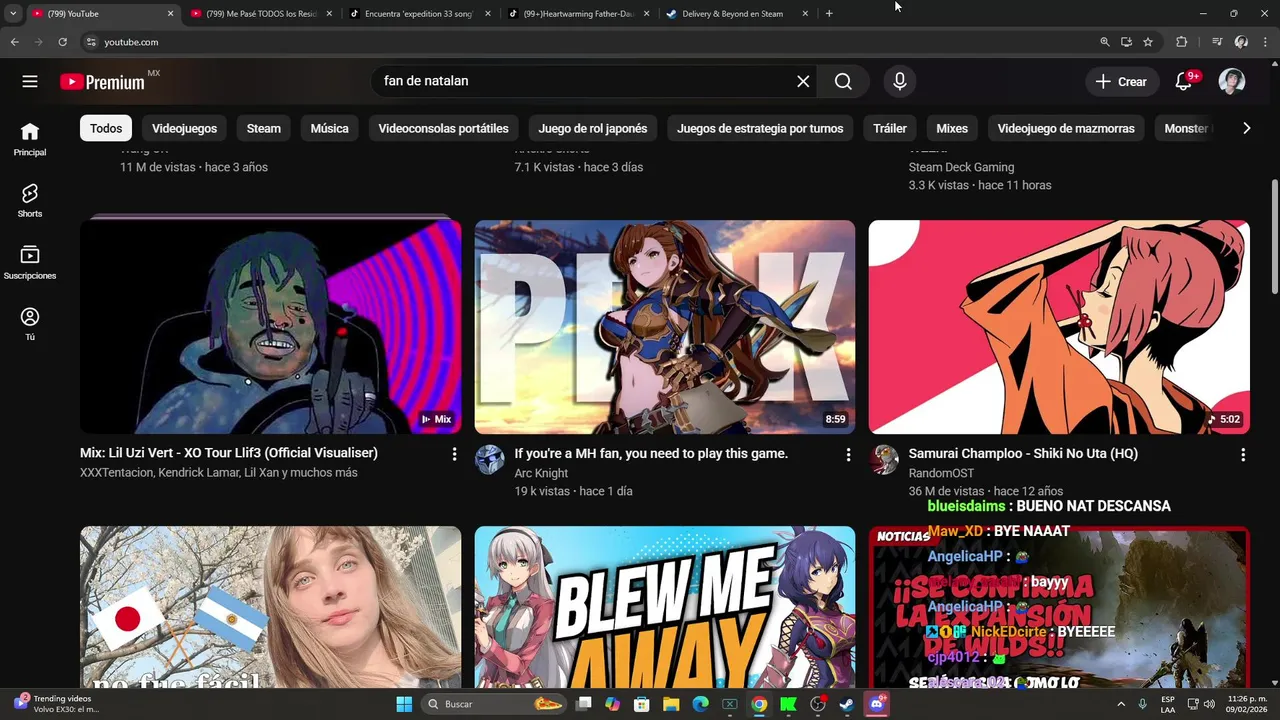1280x720 pixels.
Task: Run search with the magnifier button
Action: [x=843, y=82]
